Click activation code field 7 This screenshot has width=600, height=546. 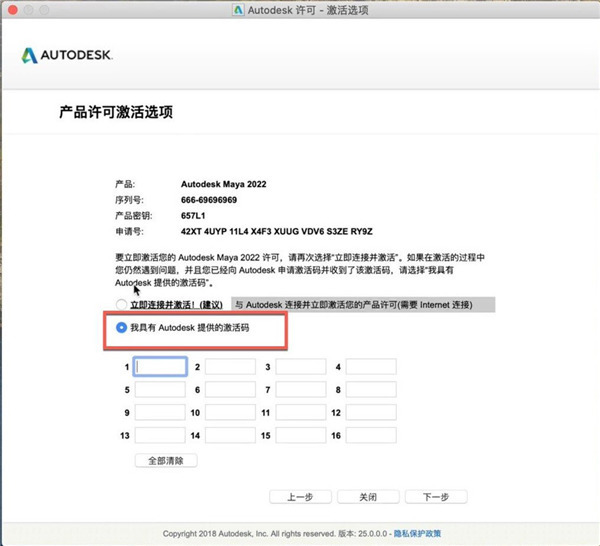point(301,390)
